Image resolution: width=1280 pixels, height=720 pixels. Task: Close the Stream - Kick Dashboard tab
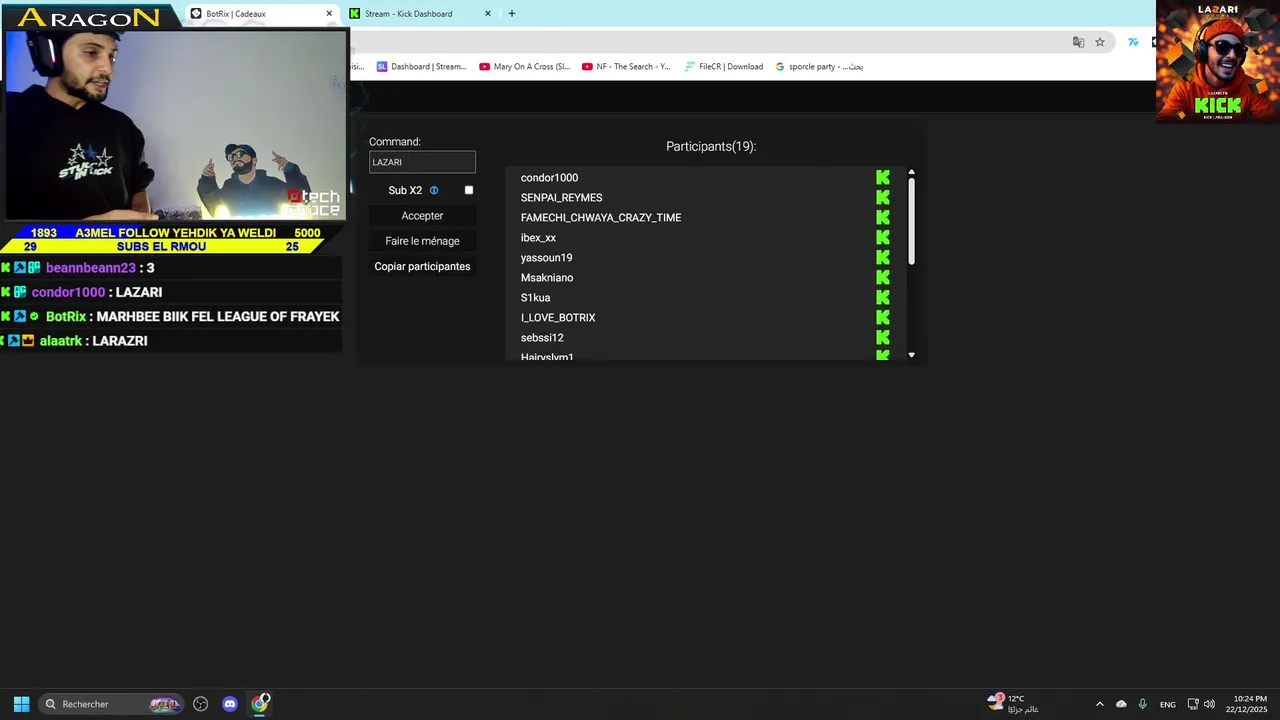(x=488, y=14)
